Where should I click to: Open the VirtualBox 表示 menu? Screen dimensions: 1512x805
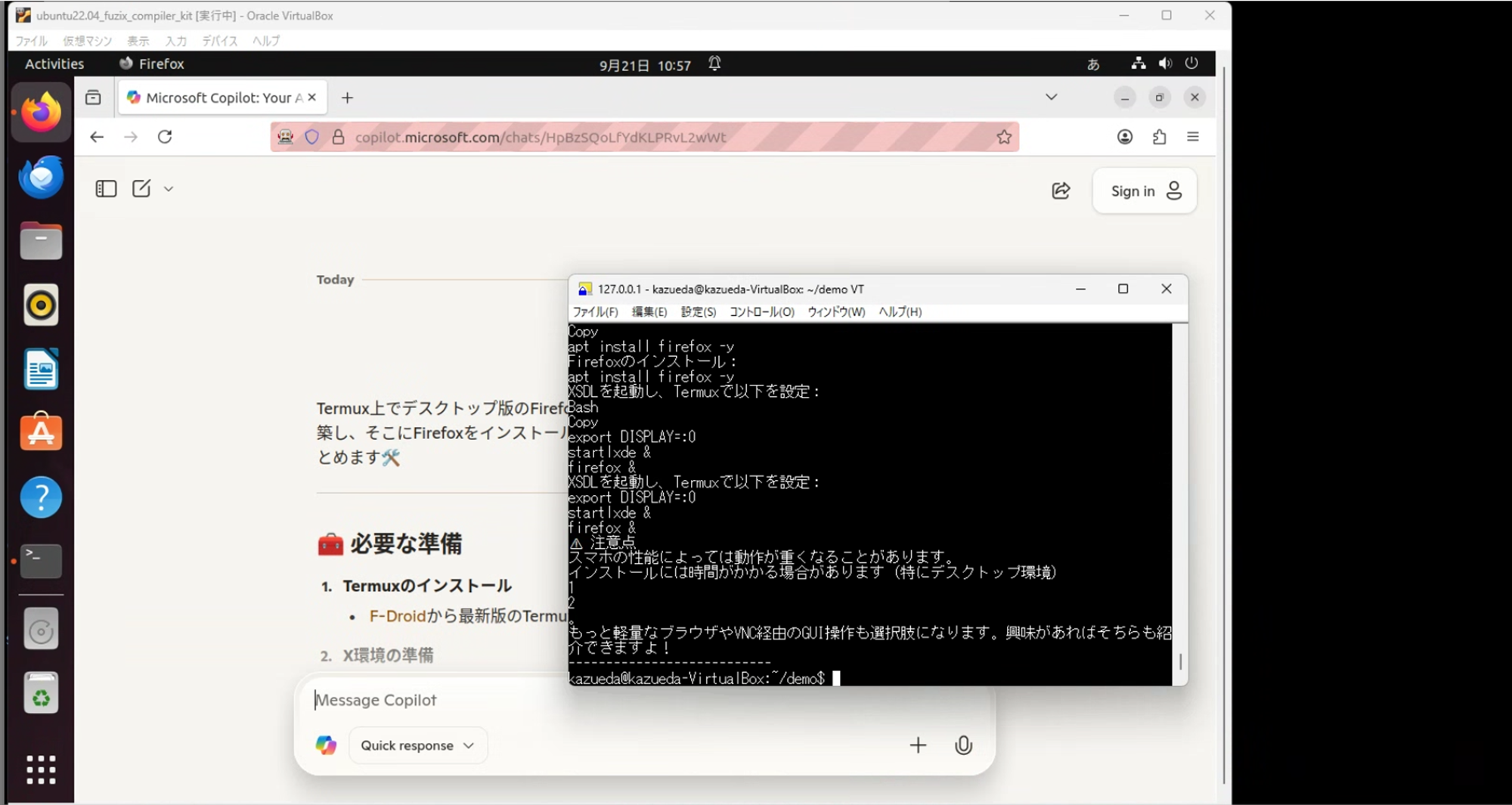click(138, 41)
